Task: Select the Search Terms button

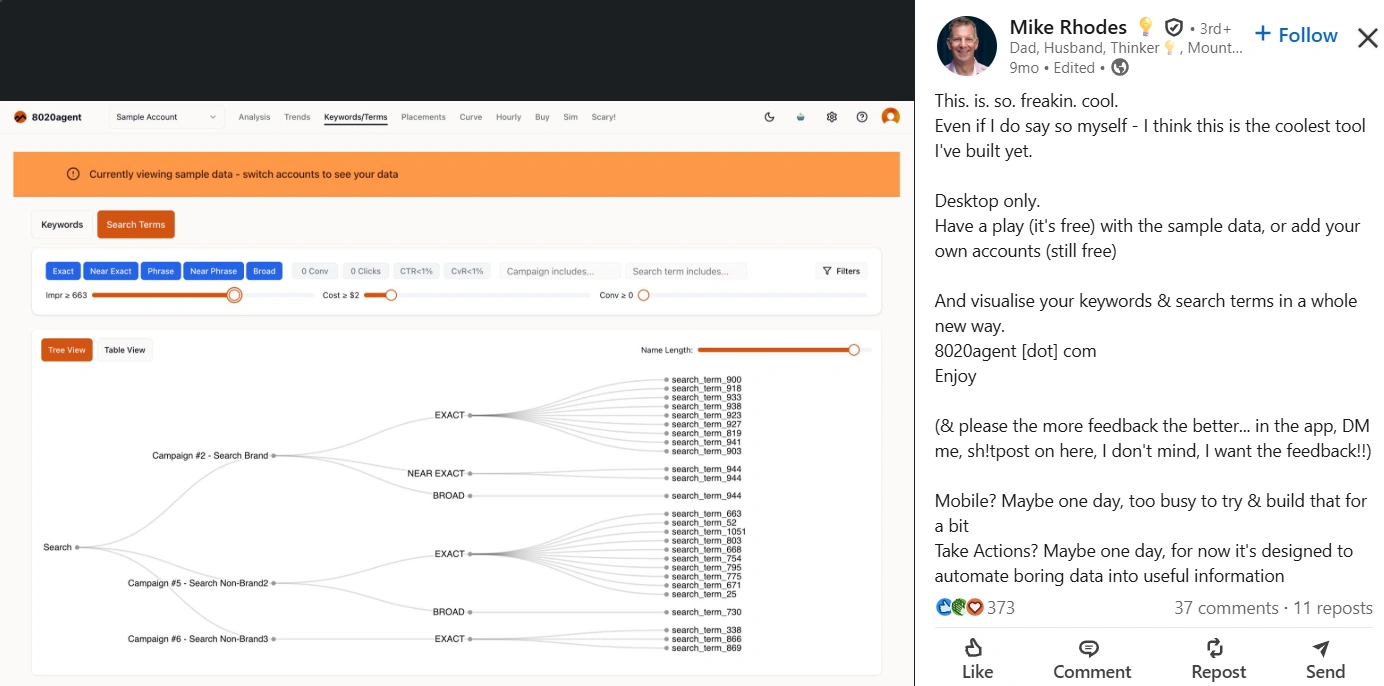Action: click(x=136, y=224)
